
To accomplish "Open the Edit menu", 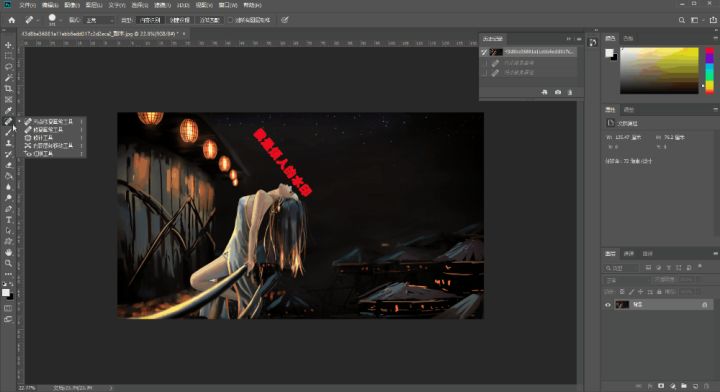I will click(50, 5).
